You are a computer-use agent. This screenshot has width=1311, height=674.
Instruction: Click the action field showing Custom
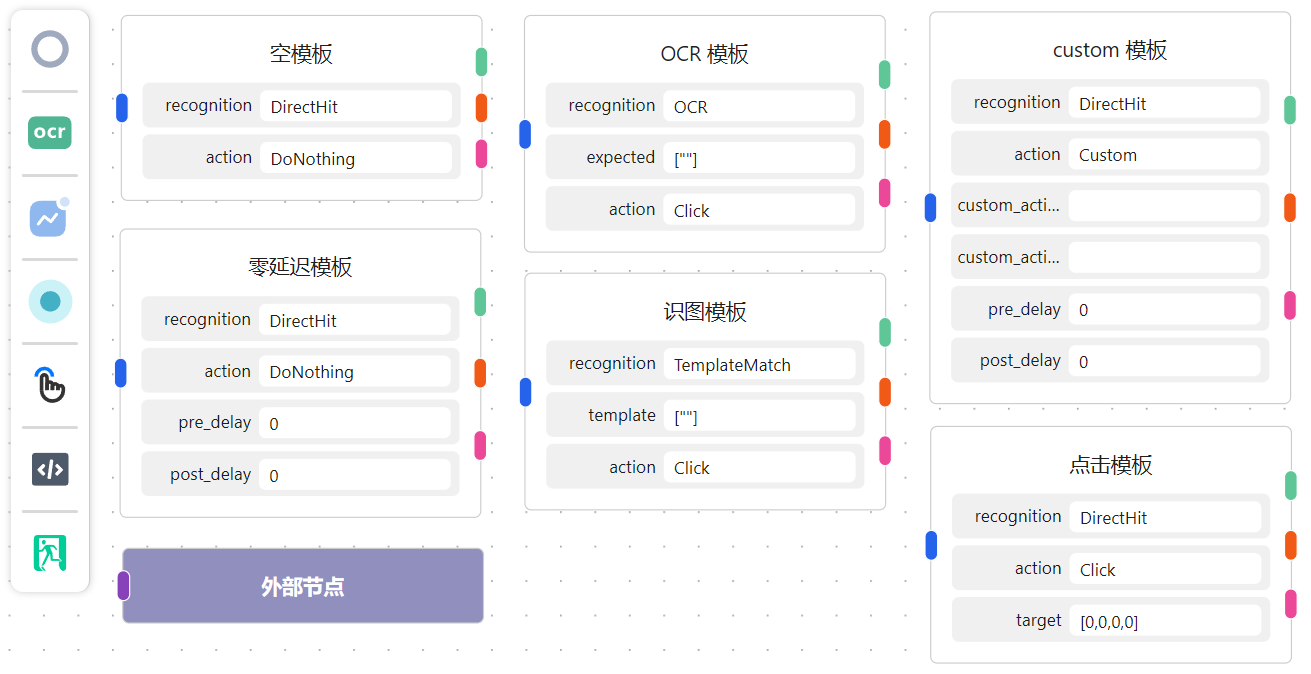[x=1163, y=155]
